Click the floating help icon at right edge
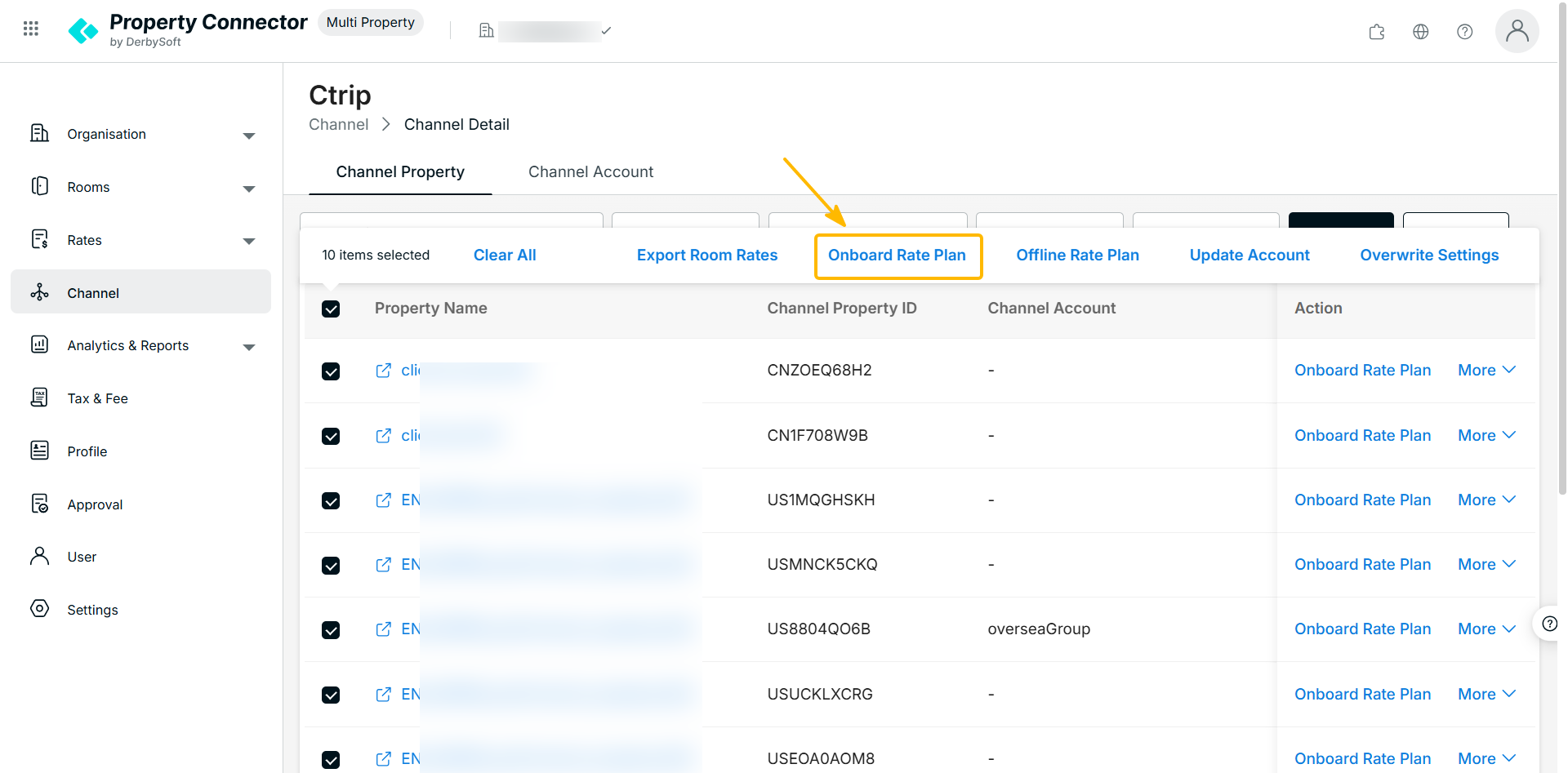The height and width of the screenshot is (773, 1568). (1549, 624)
